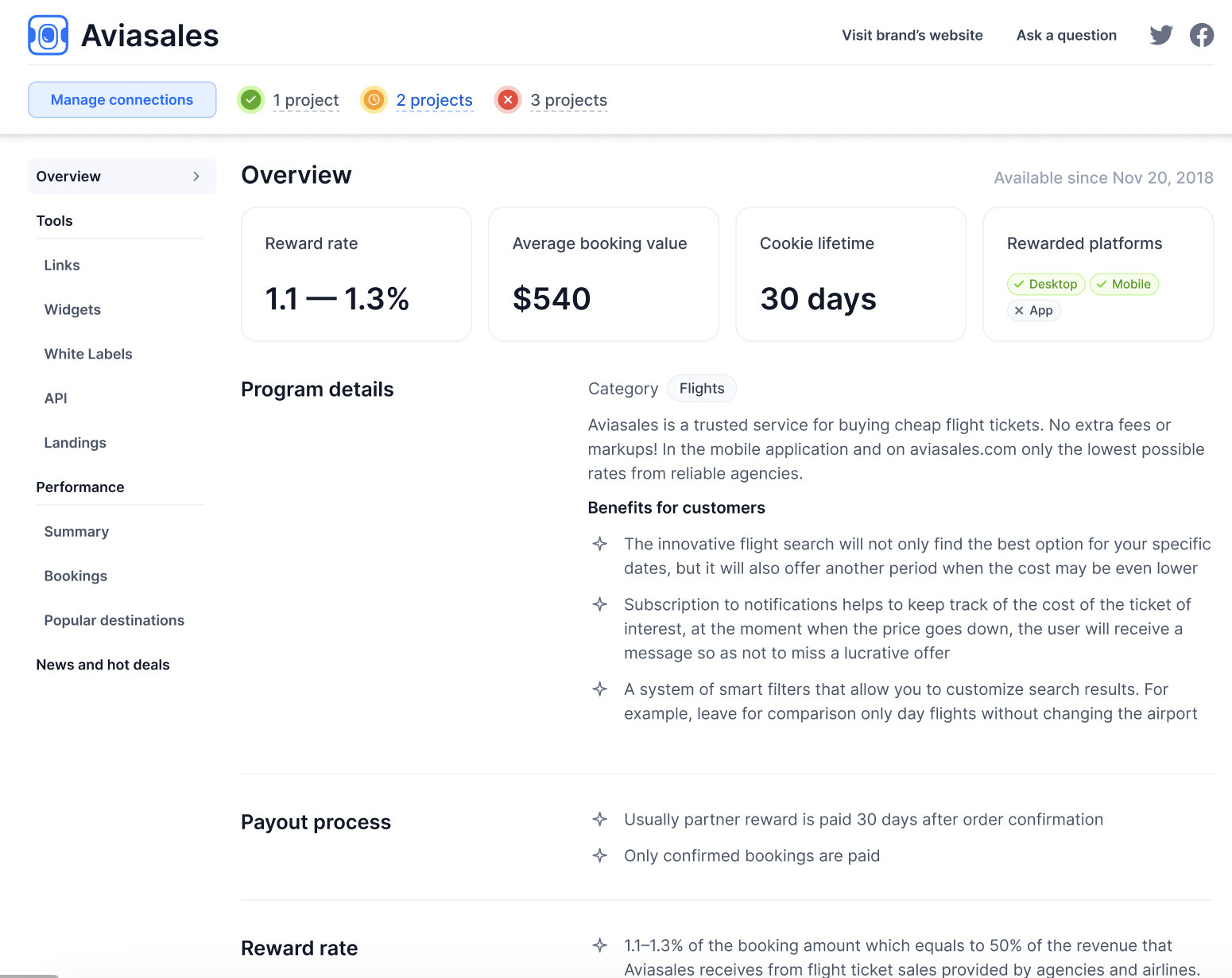Viewport: 1232px width, 978px height.
Task: Click the Cookie lifetime label
Action: pos(817,243)
